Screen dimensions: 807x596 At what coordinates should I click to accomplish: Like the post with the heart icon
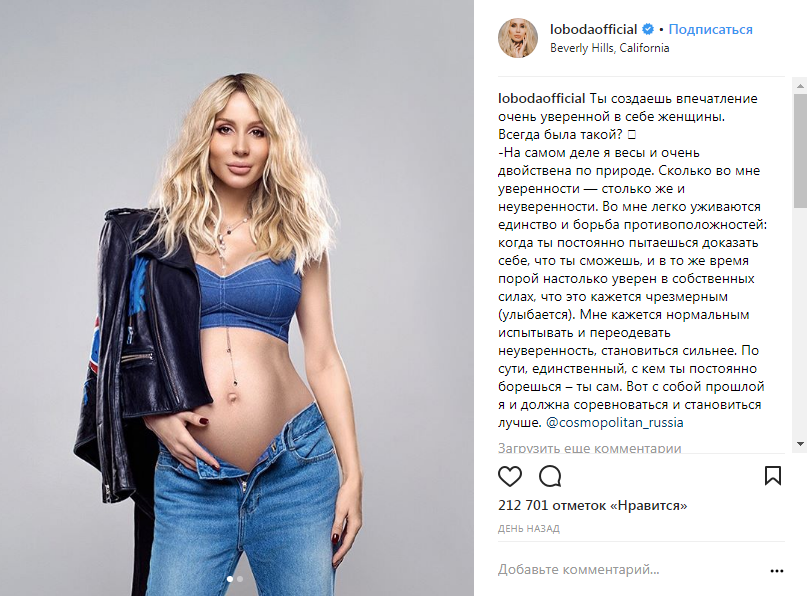510,476
